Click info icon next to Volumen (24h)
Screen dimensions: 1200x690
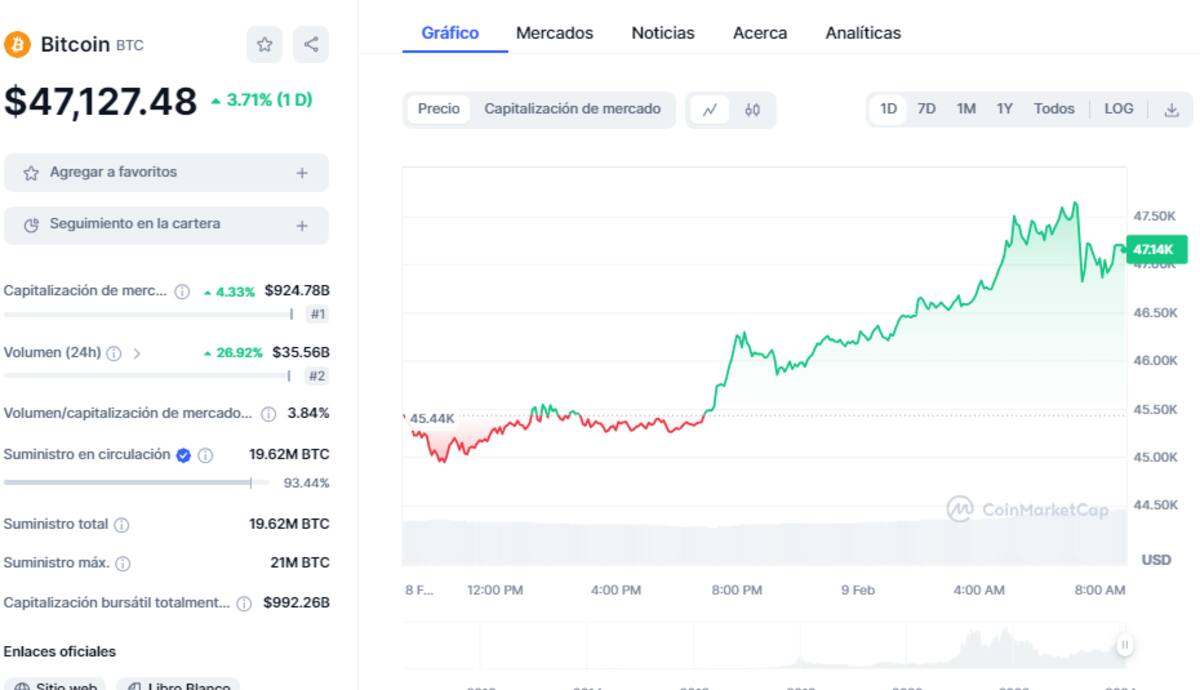pyautogui.click(x=114, y=353)
